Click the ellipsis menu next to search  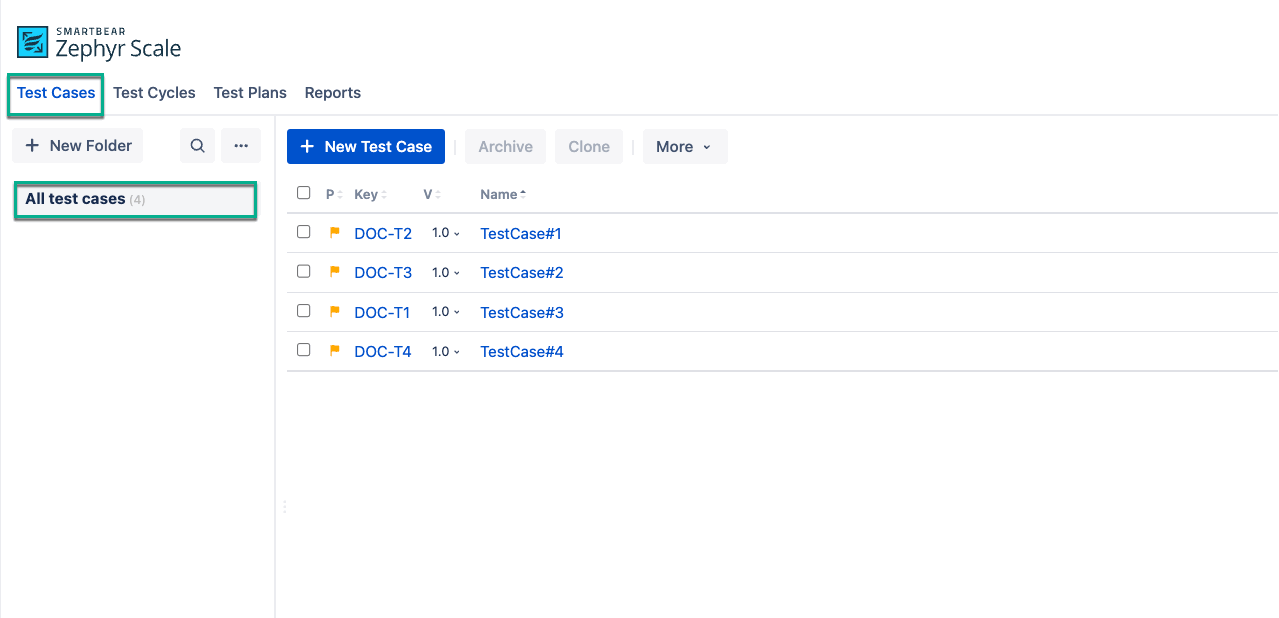point(240,145)
